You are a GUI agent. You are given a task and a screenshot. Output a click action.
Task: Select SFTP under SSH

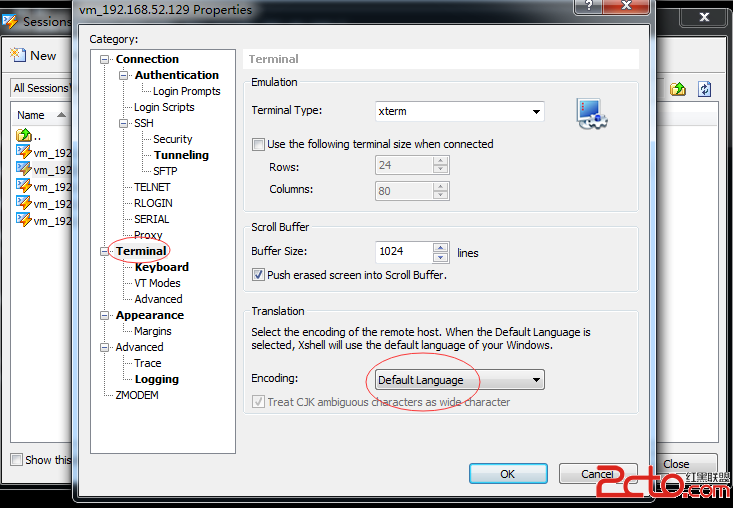click(x=165, y=171)
